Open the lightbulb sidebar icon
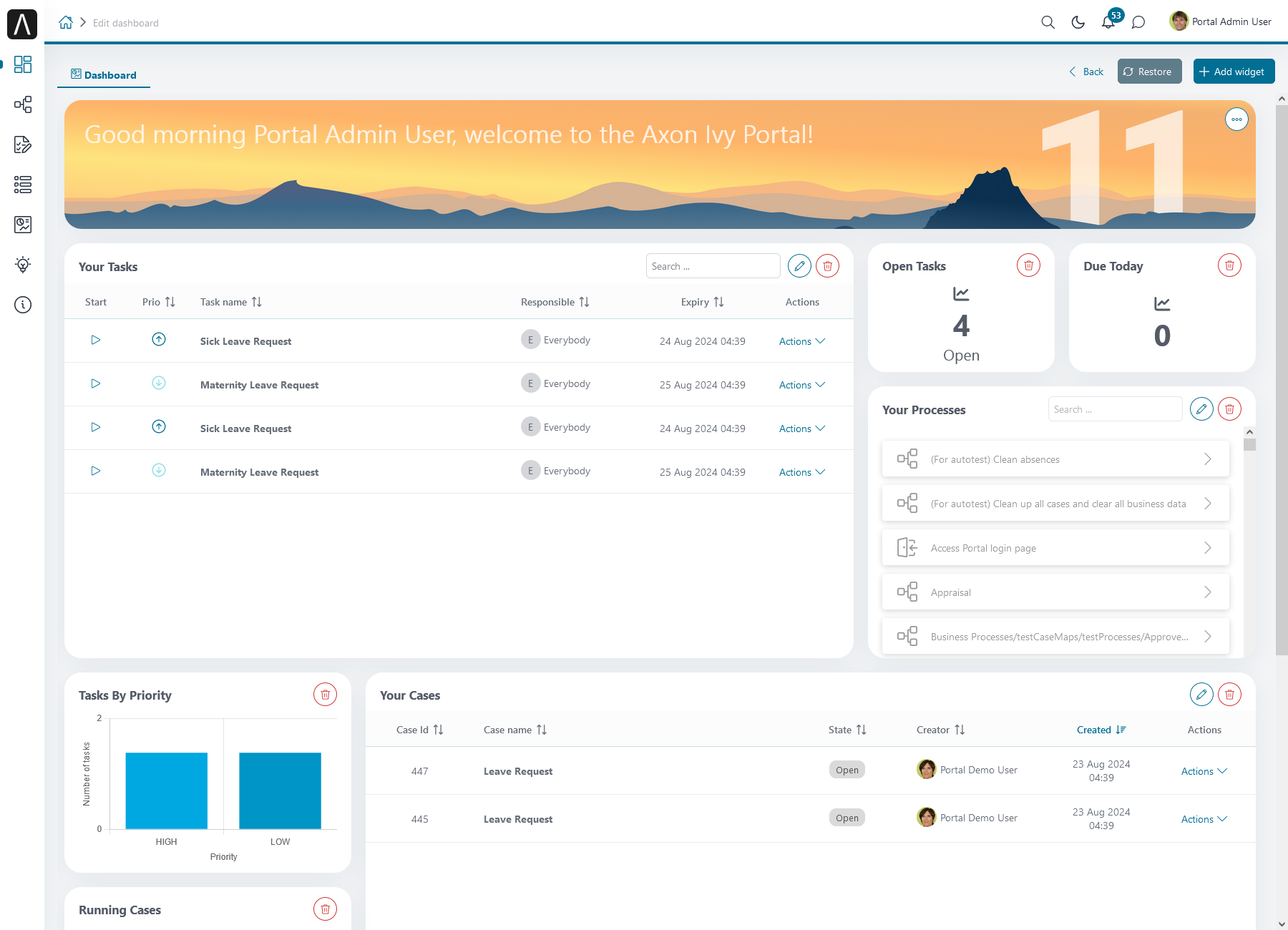 click(23, 265)
